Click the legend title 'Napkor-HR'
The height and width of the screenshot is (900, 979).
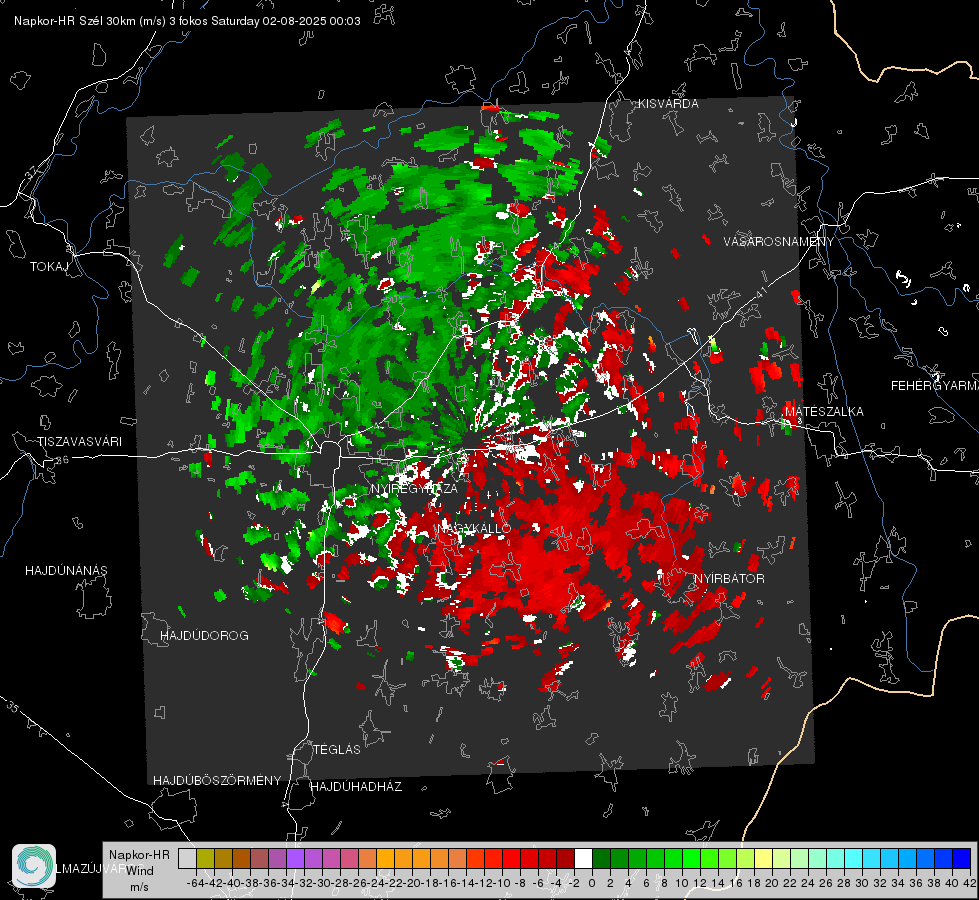coord(139,855)
